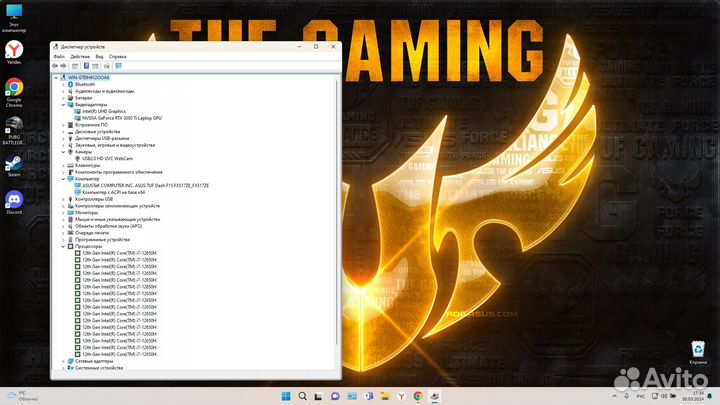Switch the РУС input language indicator
The image size is (720, 405).
(x=641, y=396)
